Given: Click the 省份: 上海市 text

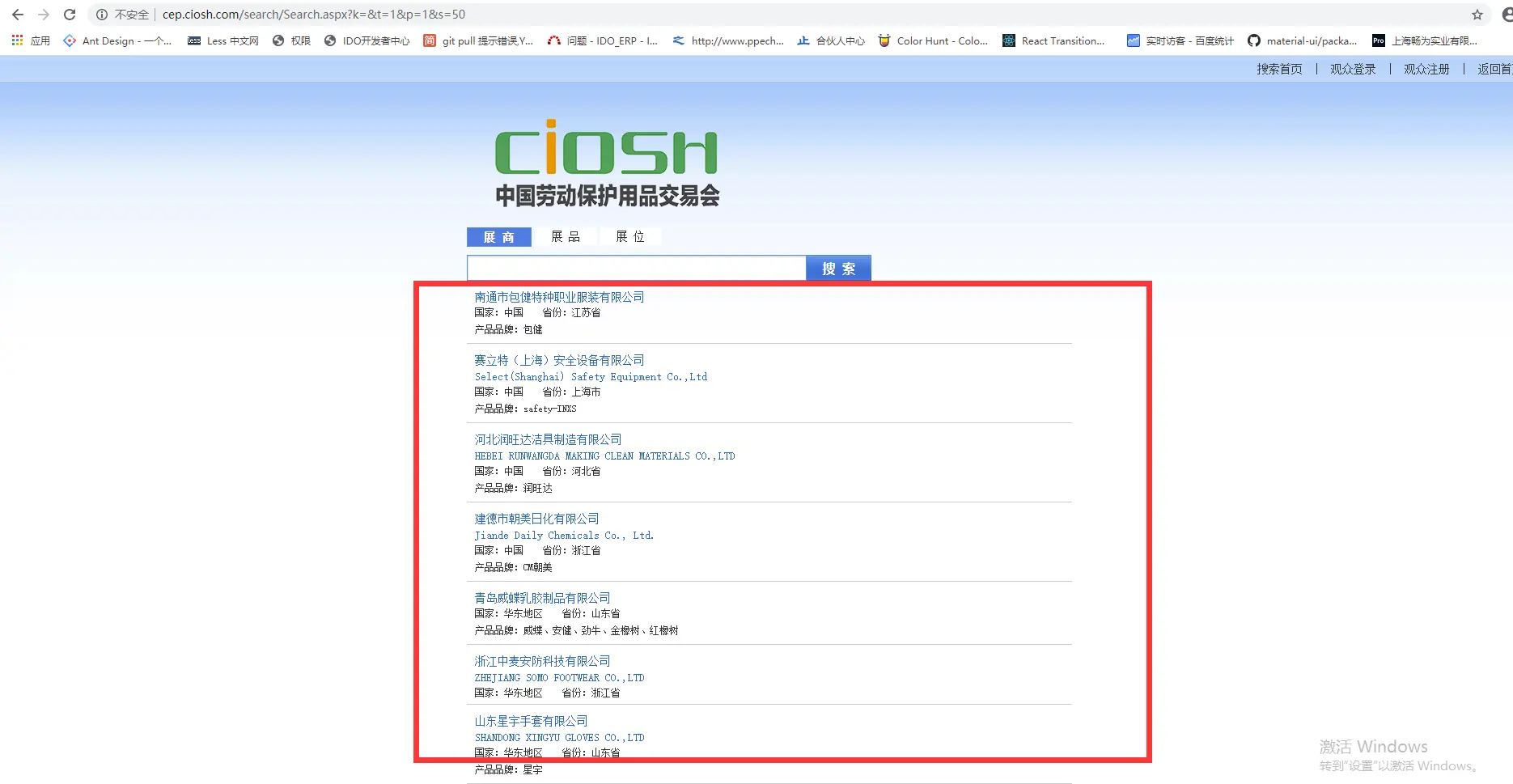Looking at the screenshot, I should (x=571, y=392).
